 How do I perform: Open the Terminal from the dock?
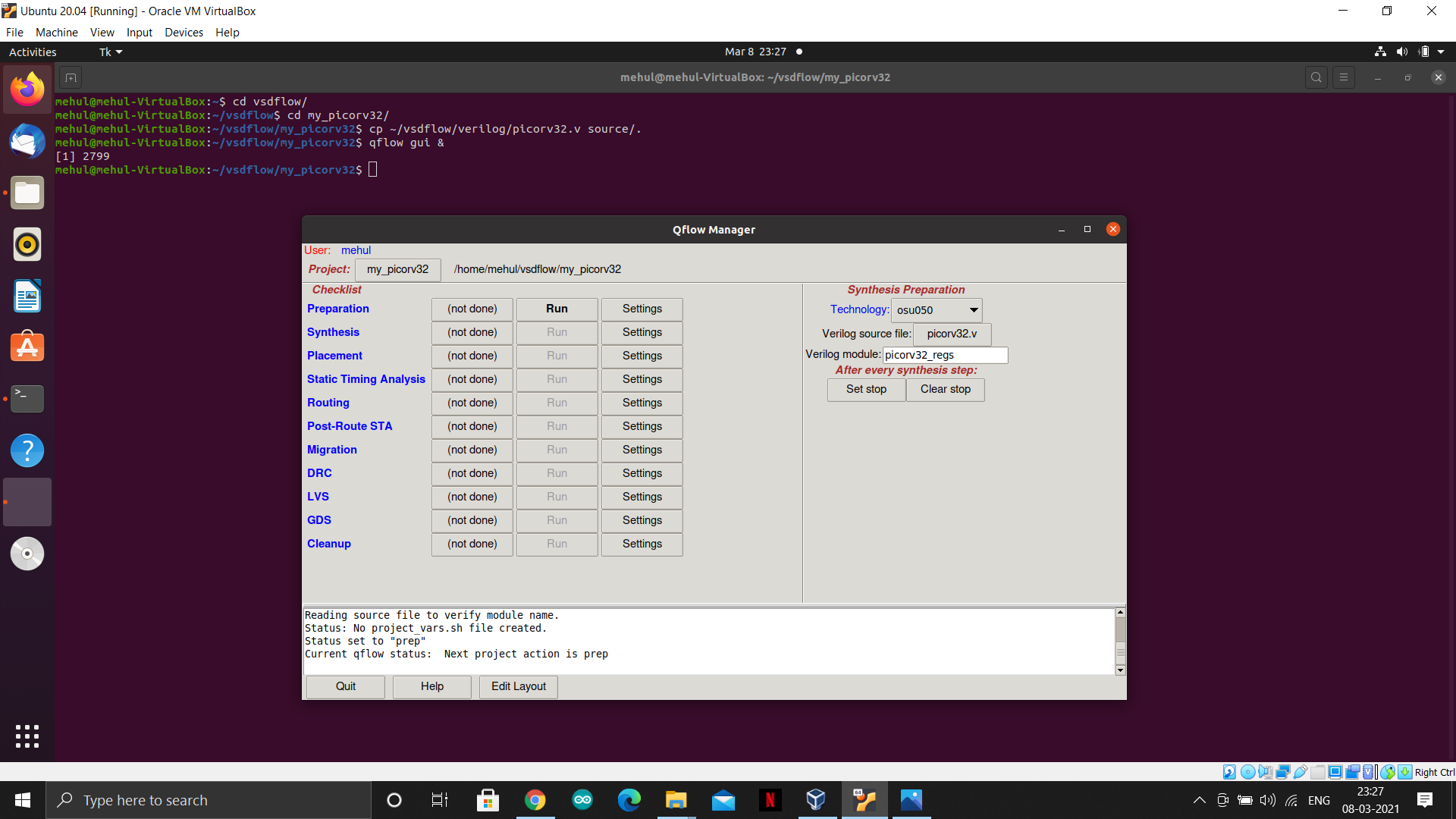pos(27,398)
